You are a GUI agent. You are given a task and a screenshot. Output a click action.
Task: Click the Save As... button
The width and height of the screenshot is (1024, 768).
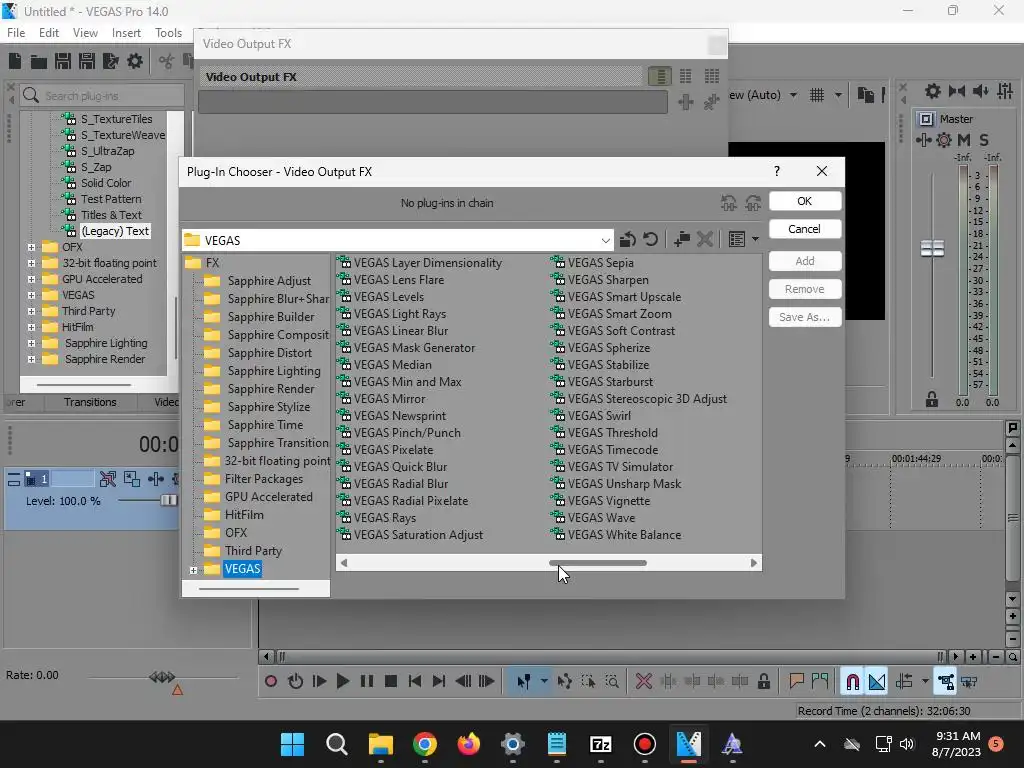point(805,317)
